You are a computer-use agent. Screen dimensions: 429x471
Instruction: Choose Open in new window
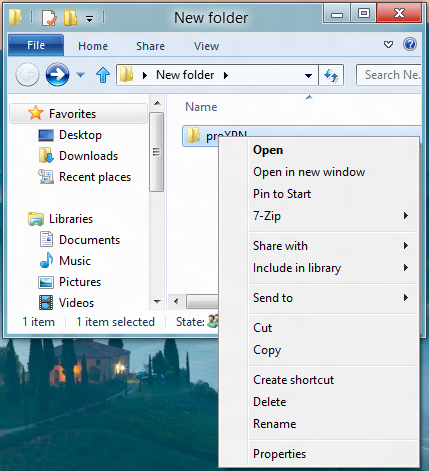pos(309,172)
